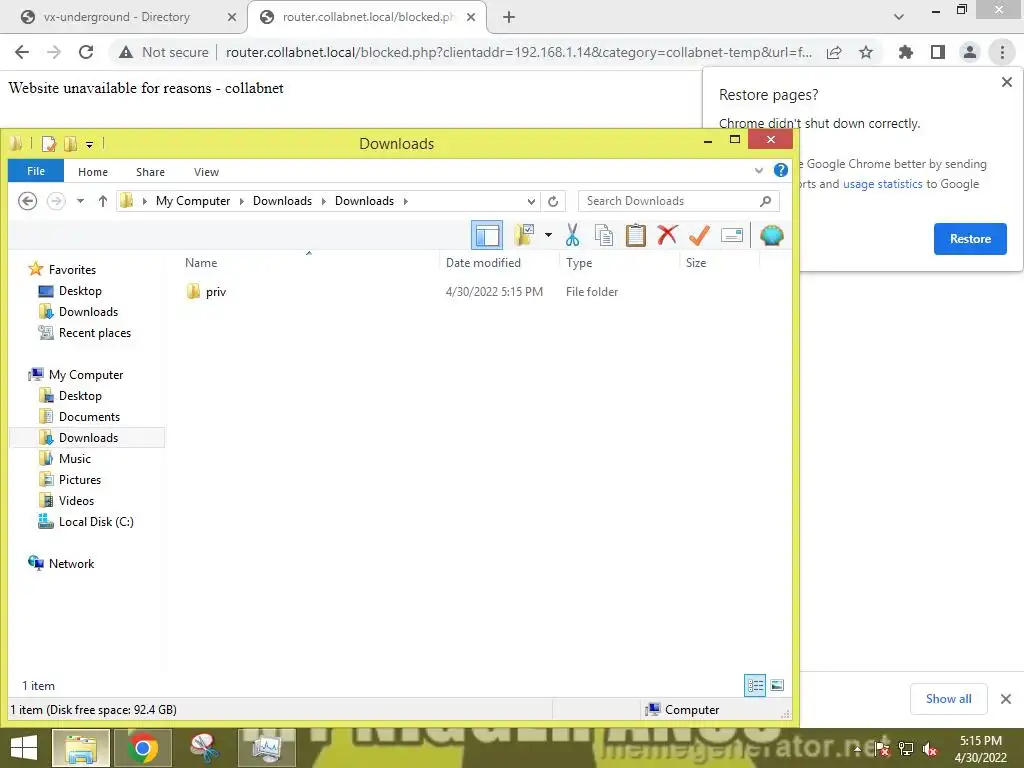Click the Cut scissors icon
Screen dimensions: 1024x768
click(572, 235)
